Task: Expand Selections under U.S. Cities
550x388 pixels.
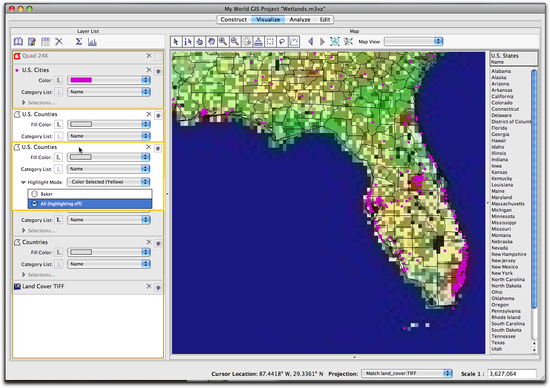Action: click(24, 102)
